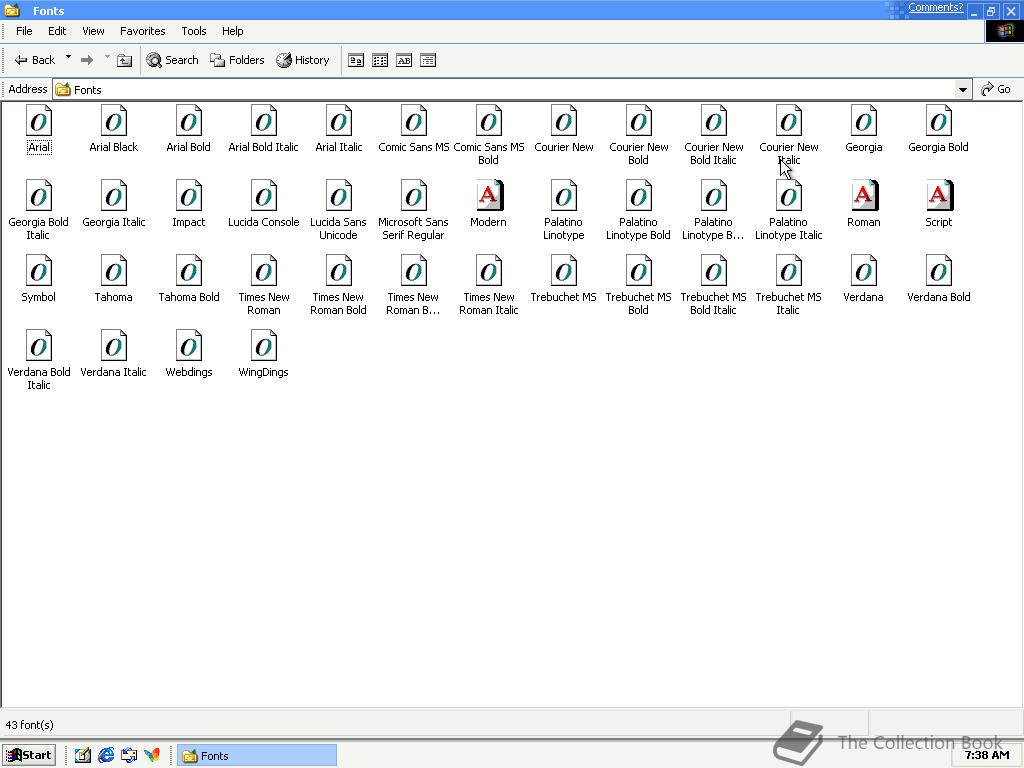Click the quick launch notepad icon
Screen dimensions: 1024x768
point(83,756)
